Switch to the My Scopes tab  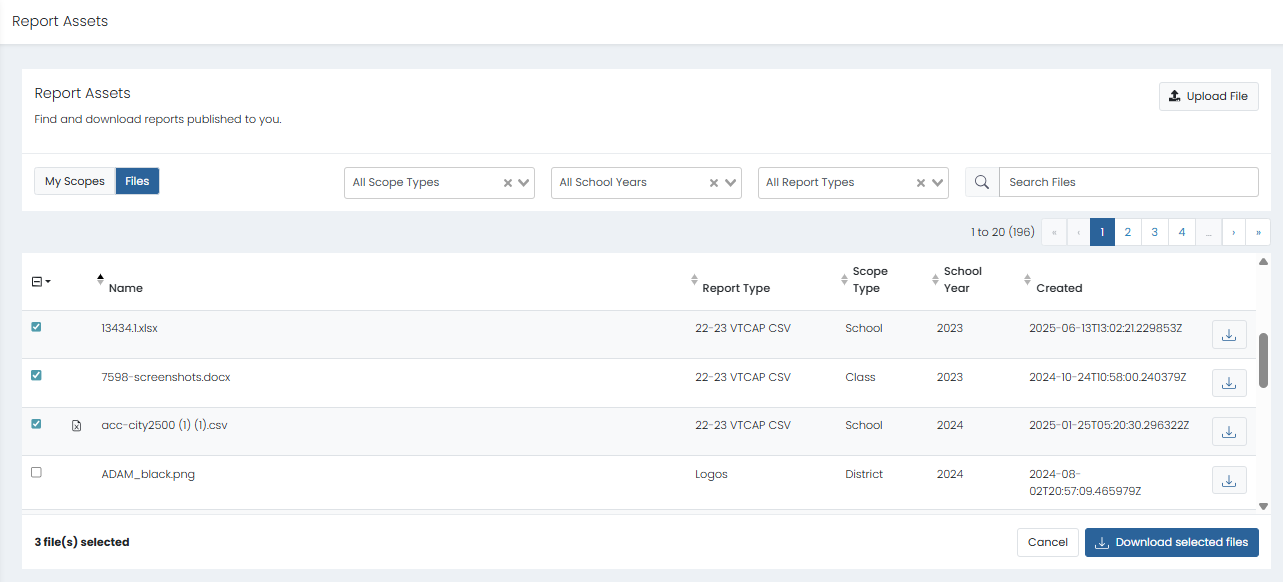pos(75,181)
